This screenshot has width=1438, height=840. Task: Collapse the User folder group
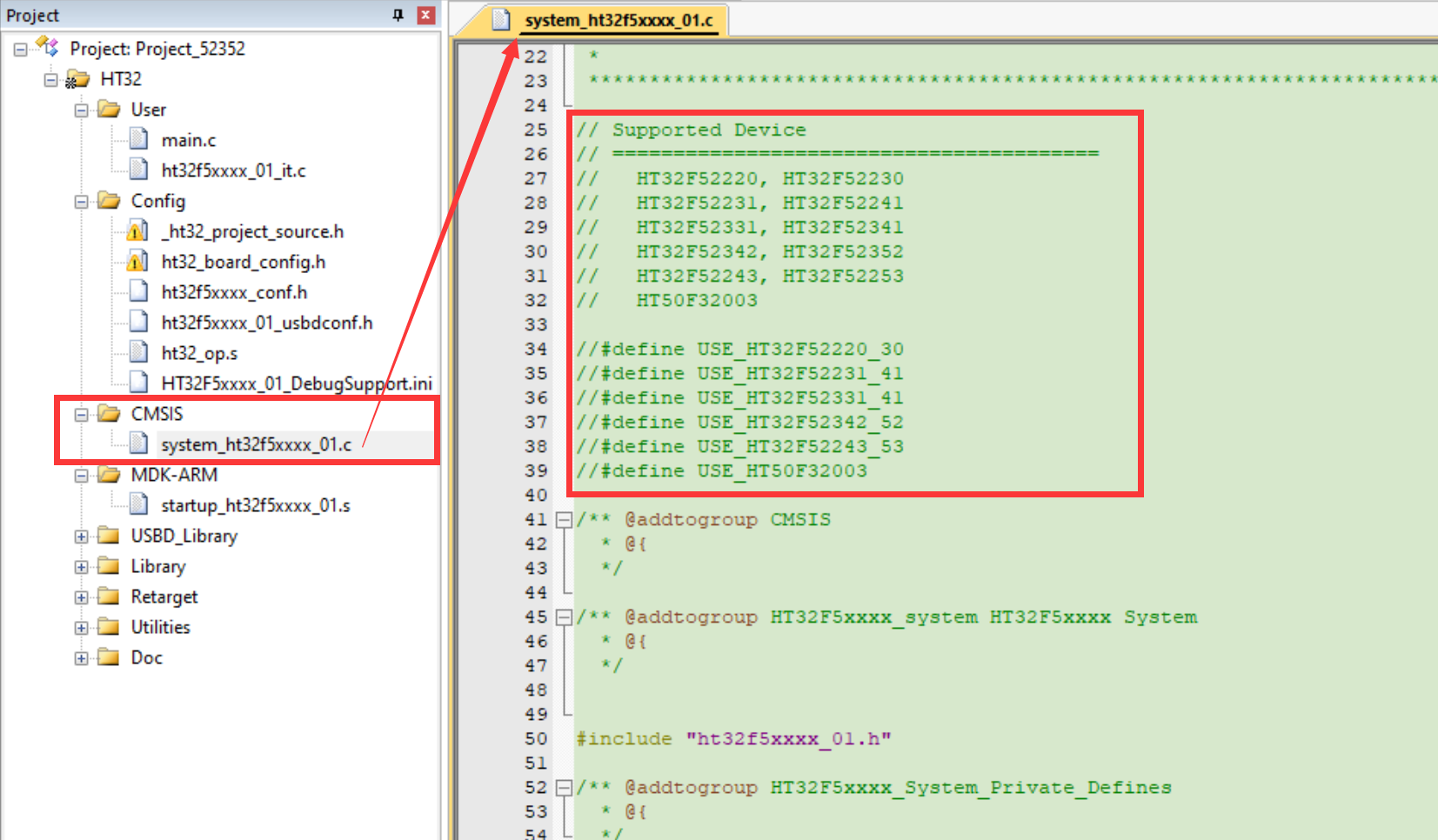pyautogui.click(x=81, y=110)
